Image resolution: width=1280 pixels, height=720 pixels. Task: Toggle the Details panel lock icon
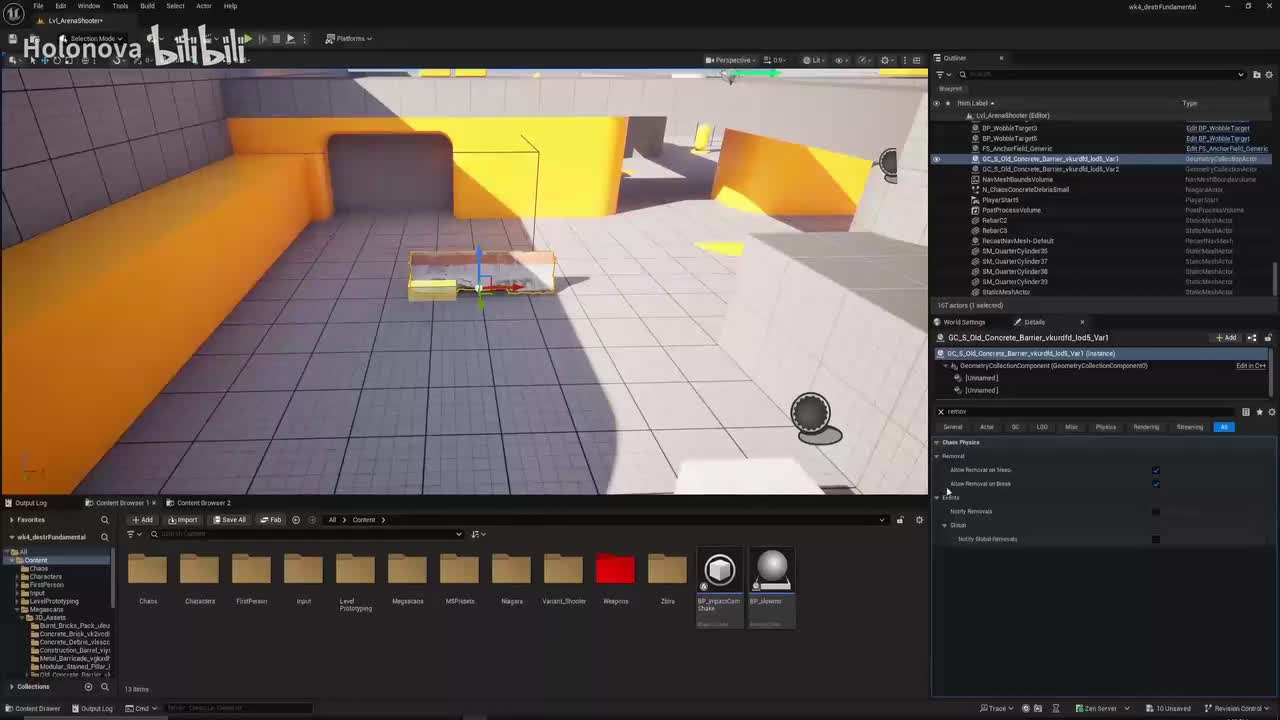click(x=1268, y=338)
